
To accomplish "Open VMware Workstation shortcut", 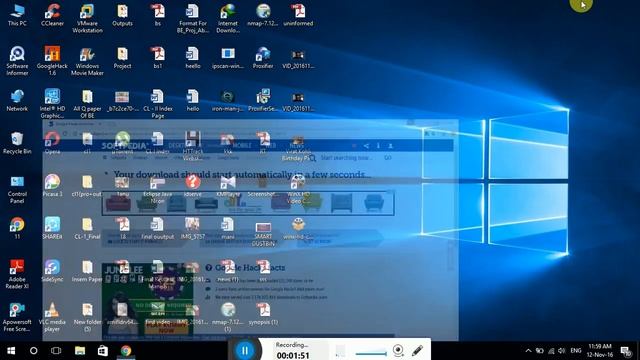I will (x=87, y=18).
